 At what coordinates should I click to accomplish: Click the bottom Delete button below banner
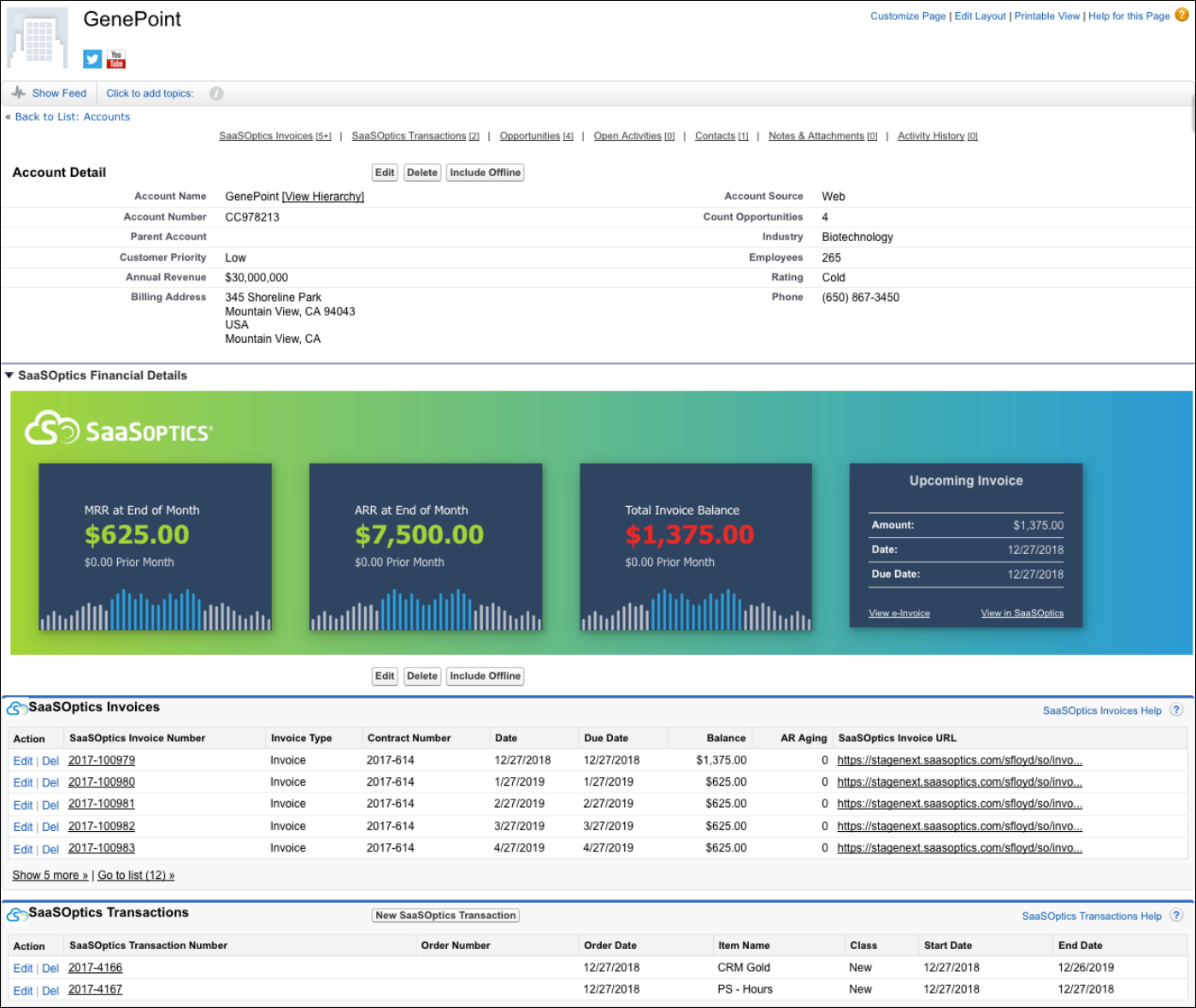click(422, 676)
